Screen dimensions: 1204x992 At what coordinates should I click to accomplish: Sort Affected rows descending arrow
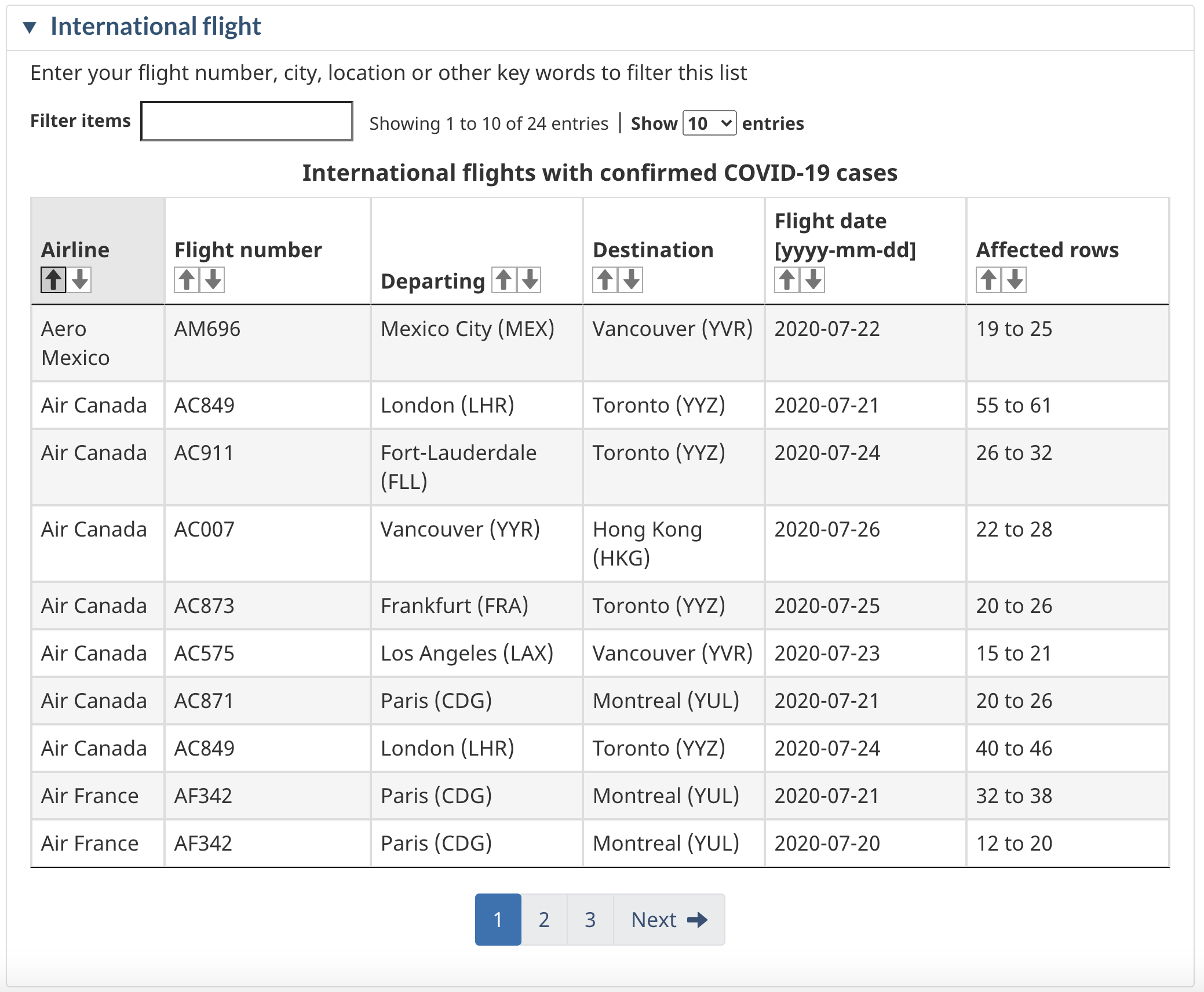(x=1015, y=280)
